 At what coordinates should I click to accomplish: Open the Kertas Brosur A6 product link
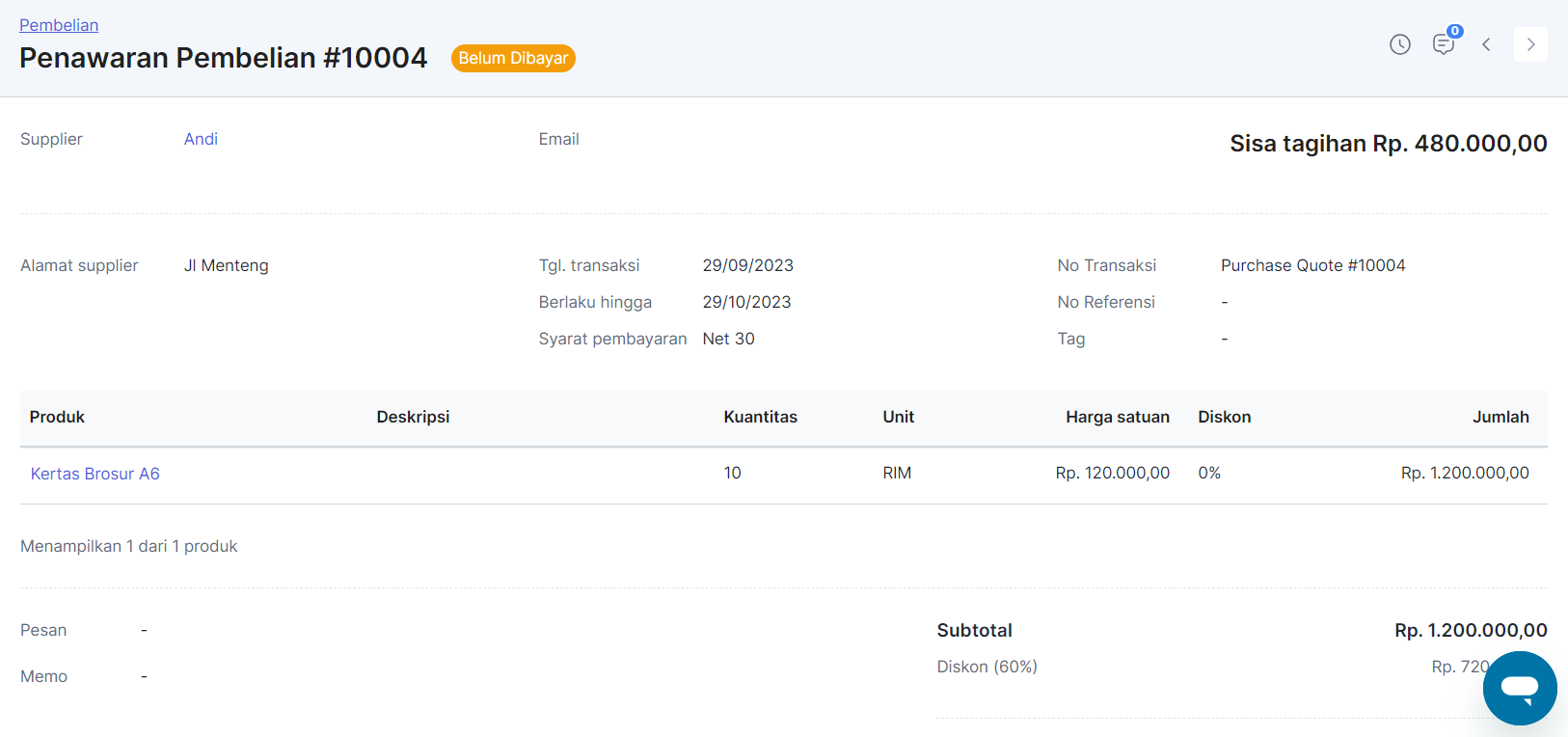(95, 474)
